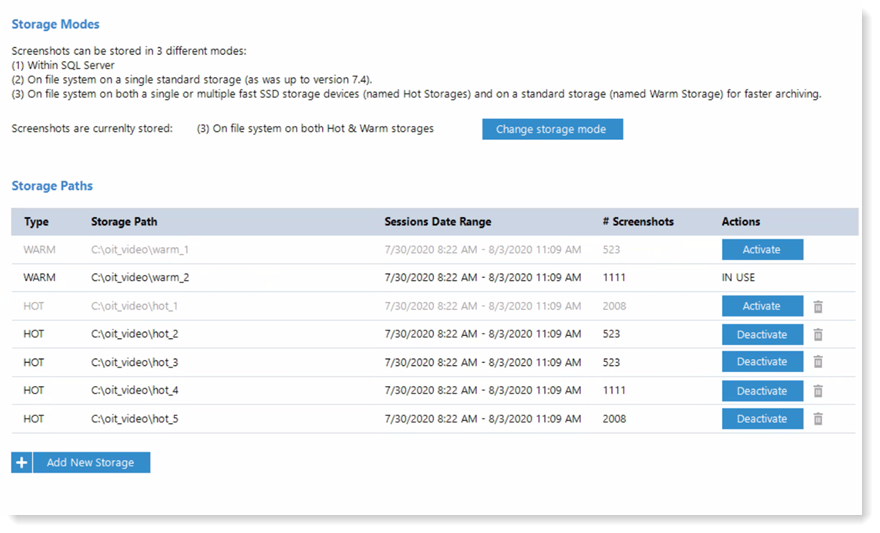The image size is (880, 533).
Task: Click the Change storage mode button
Action: (552, 130)
